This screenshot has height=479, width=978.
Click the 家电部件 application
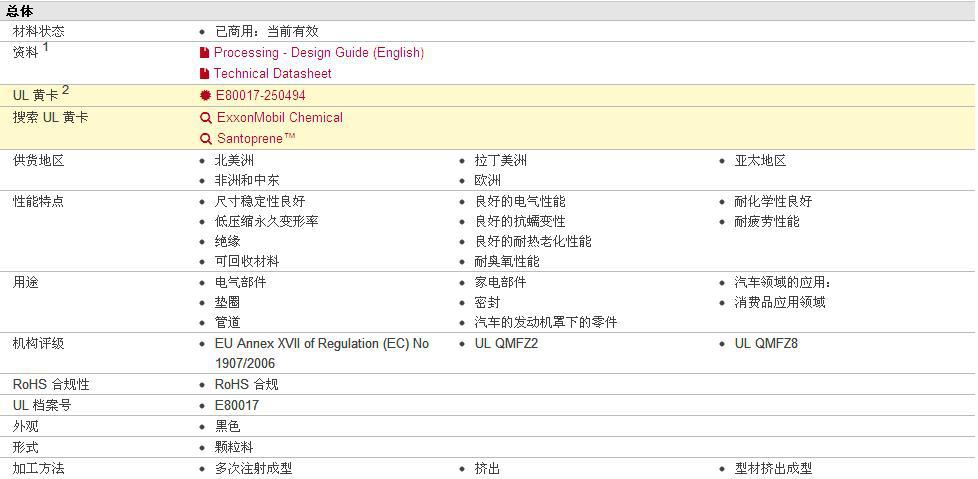pos(500,283)
